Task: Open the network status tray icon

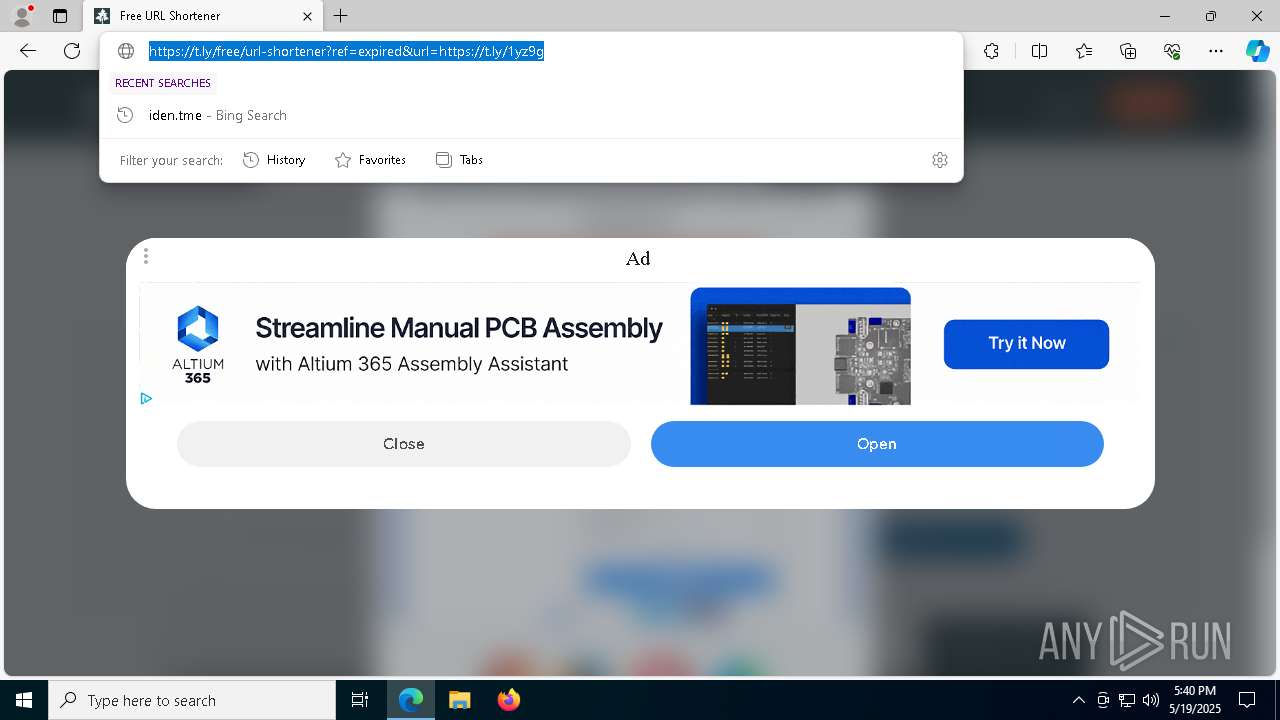Action: point(1127,700)
